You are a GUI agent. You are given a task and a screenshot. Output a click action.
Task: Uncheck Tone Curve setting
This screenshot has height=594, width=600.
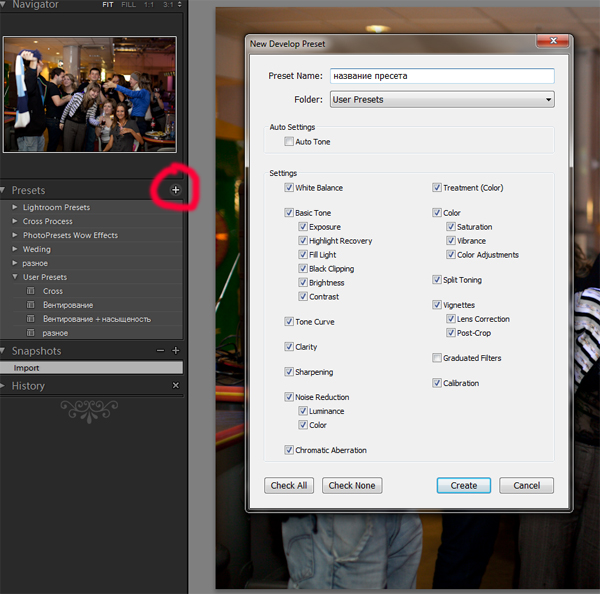289,321
